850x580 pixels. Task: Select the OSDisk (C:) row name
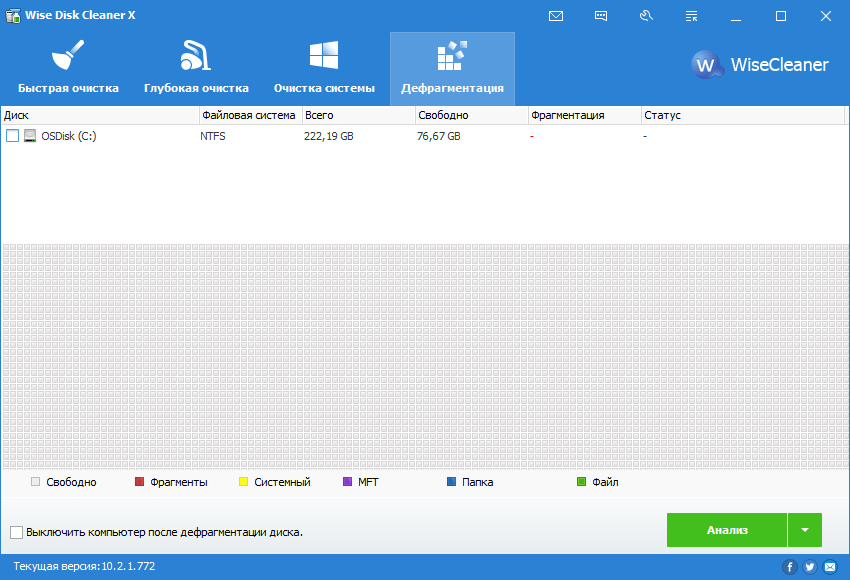point(69,136)
